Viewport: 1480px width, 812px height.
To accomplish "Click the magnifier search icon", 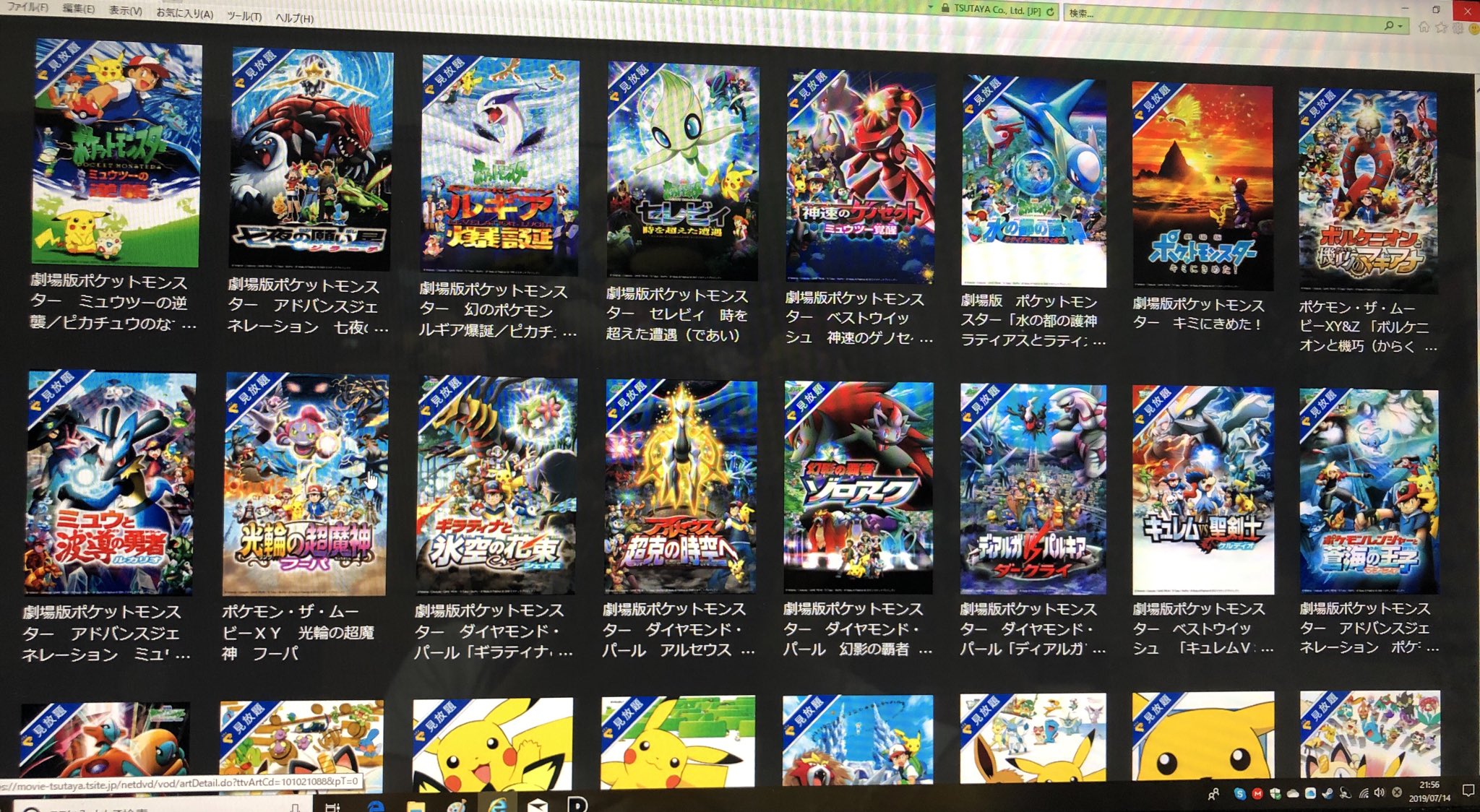I will click(x=1388, y=25).
